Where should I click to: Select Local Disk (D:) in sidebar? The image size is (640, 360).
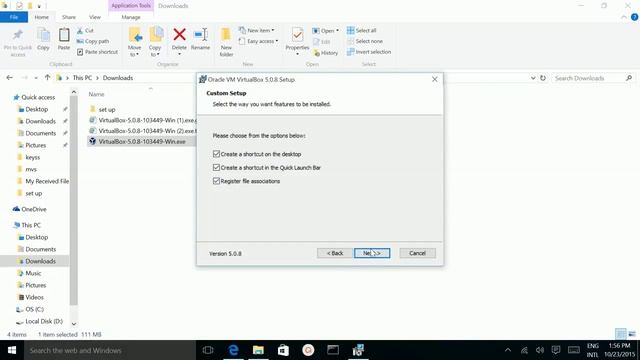click(44, 321)
